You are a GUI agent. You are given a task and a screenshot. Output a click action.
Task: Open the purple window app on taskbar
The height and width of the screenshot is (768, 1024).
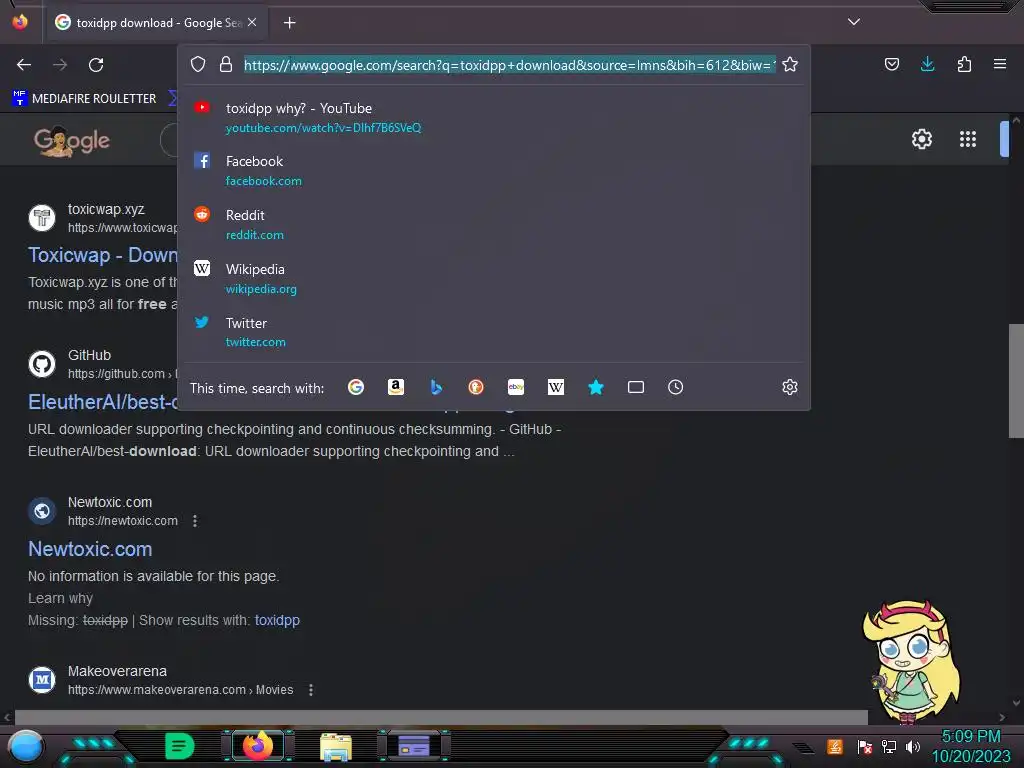(413, 746)
